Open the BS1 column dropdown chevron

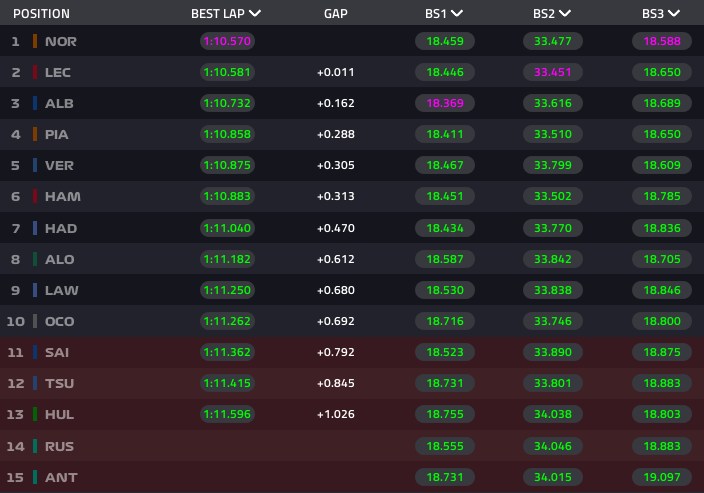point(457,13)
